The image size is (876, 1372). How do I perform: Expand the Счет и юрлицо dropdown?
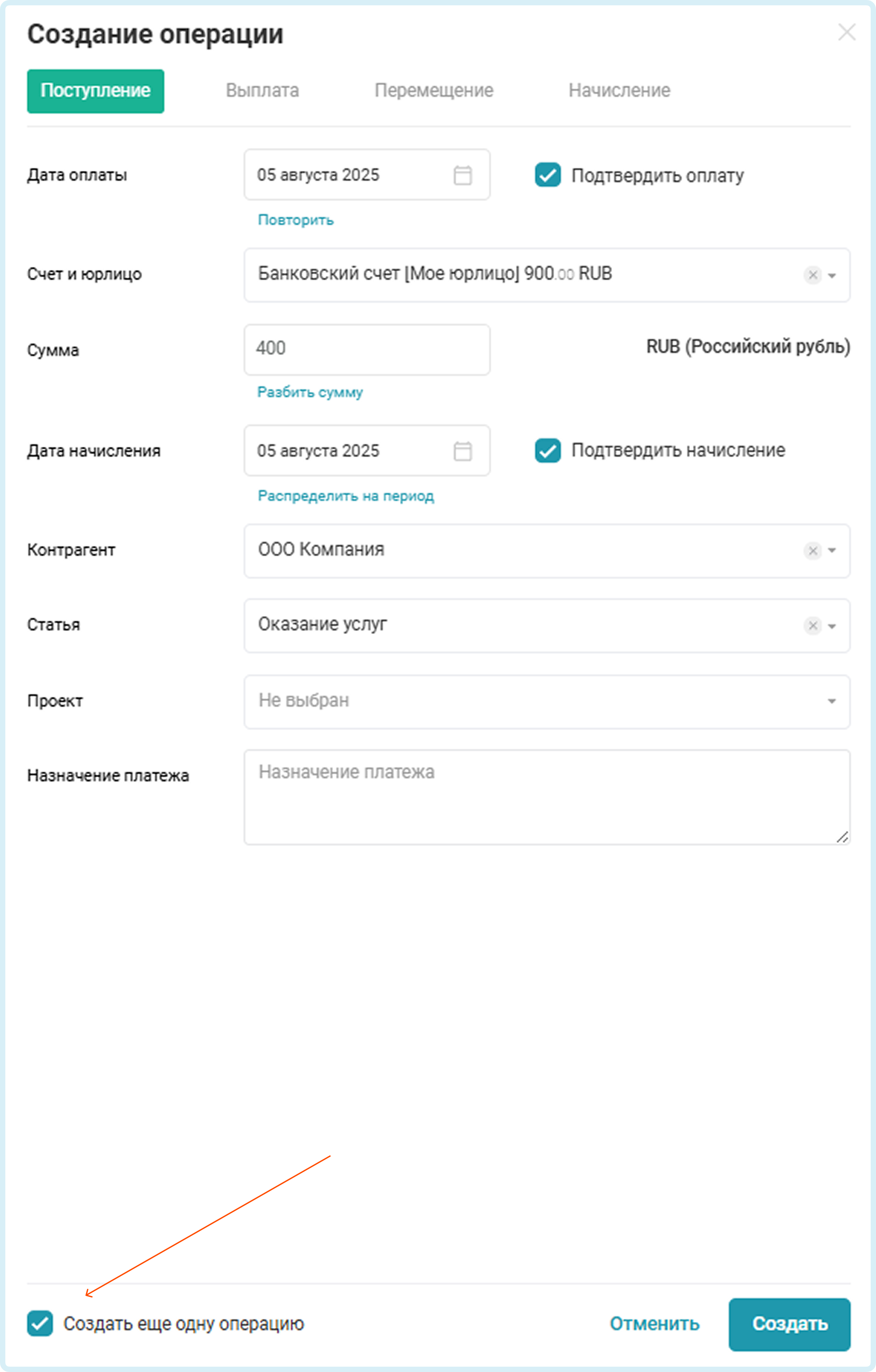click(x=832, y=276)
